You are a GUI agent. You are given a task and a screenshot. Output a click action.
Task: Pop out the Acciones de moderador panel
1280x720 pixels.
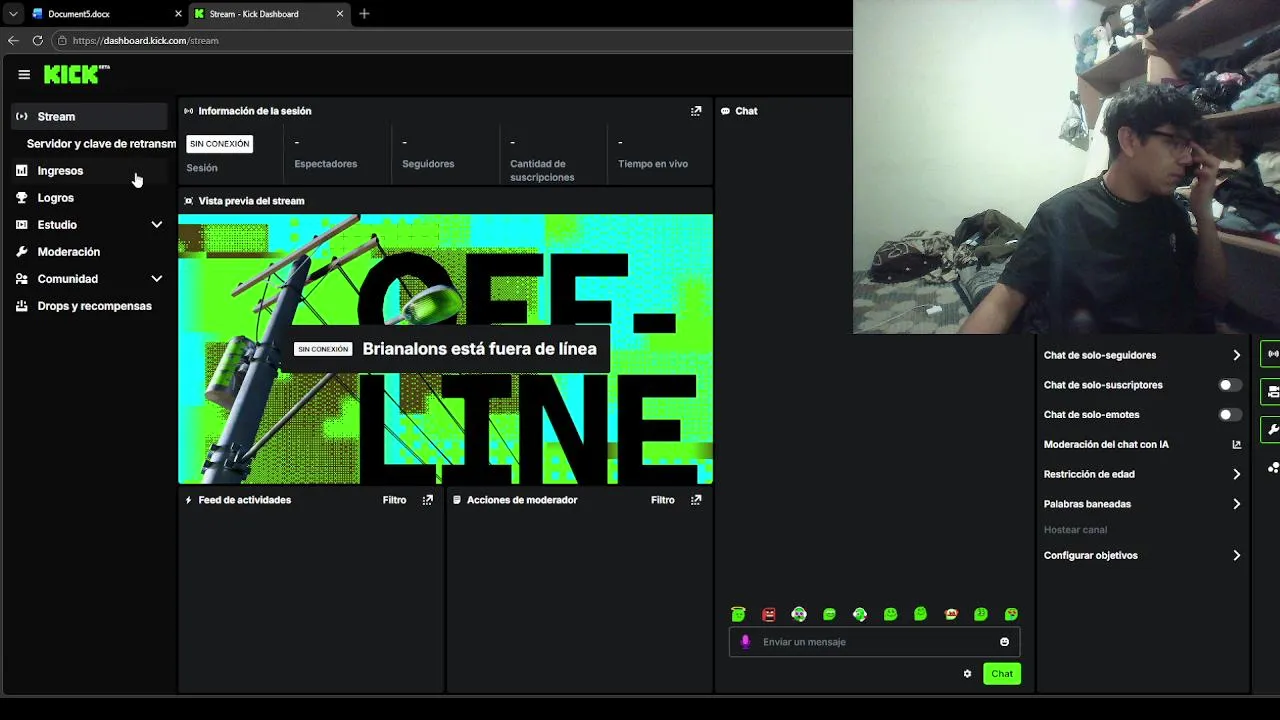pos(696,500)
